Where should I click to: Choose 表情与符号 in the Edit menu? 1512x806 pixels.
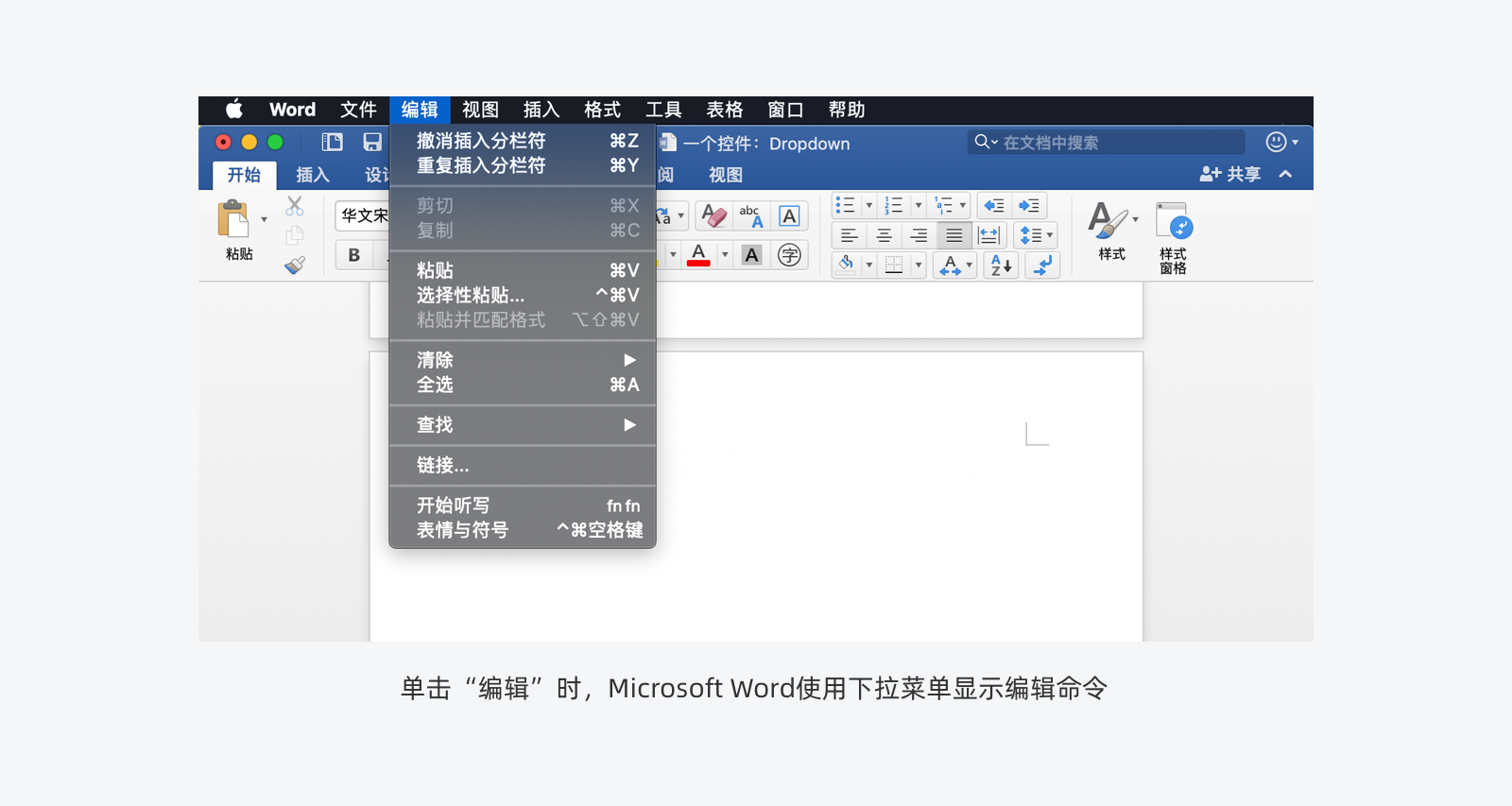523,530
